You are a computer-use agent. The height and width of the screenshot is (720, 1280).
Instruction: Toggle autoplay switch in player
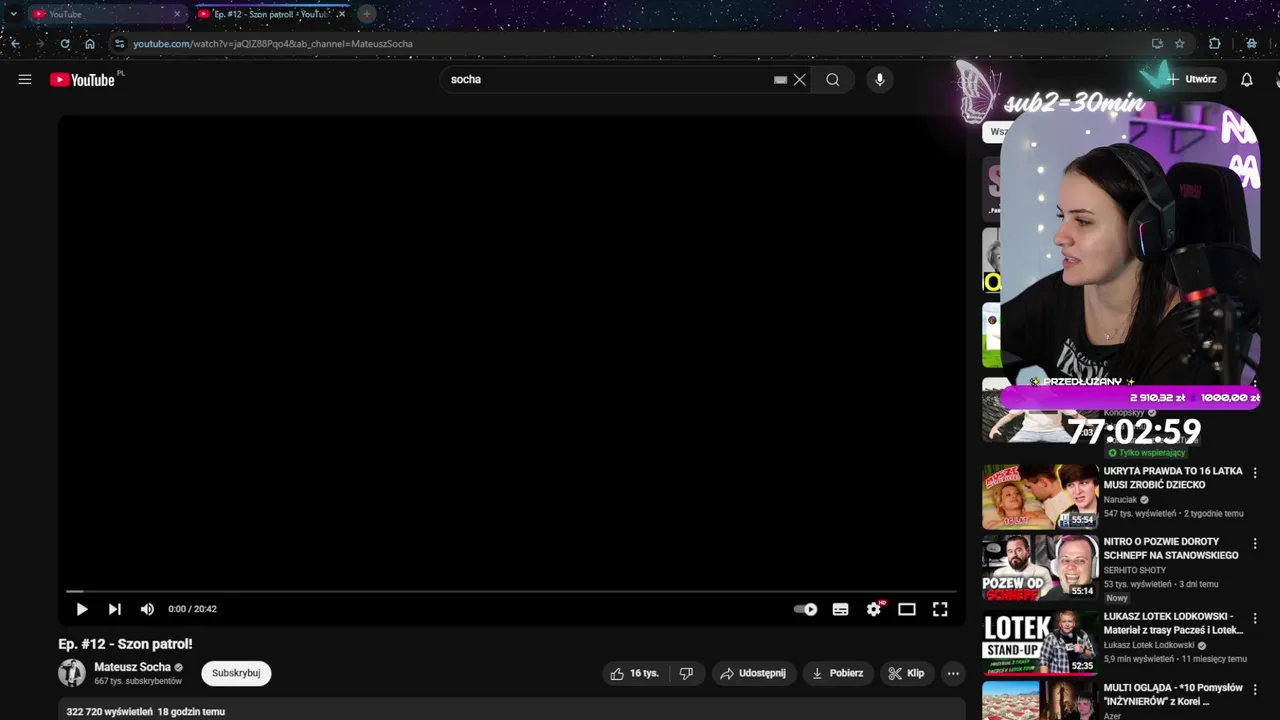tap(806, 609)
